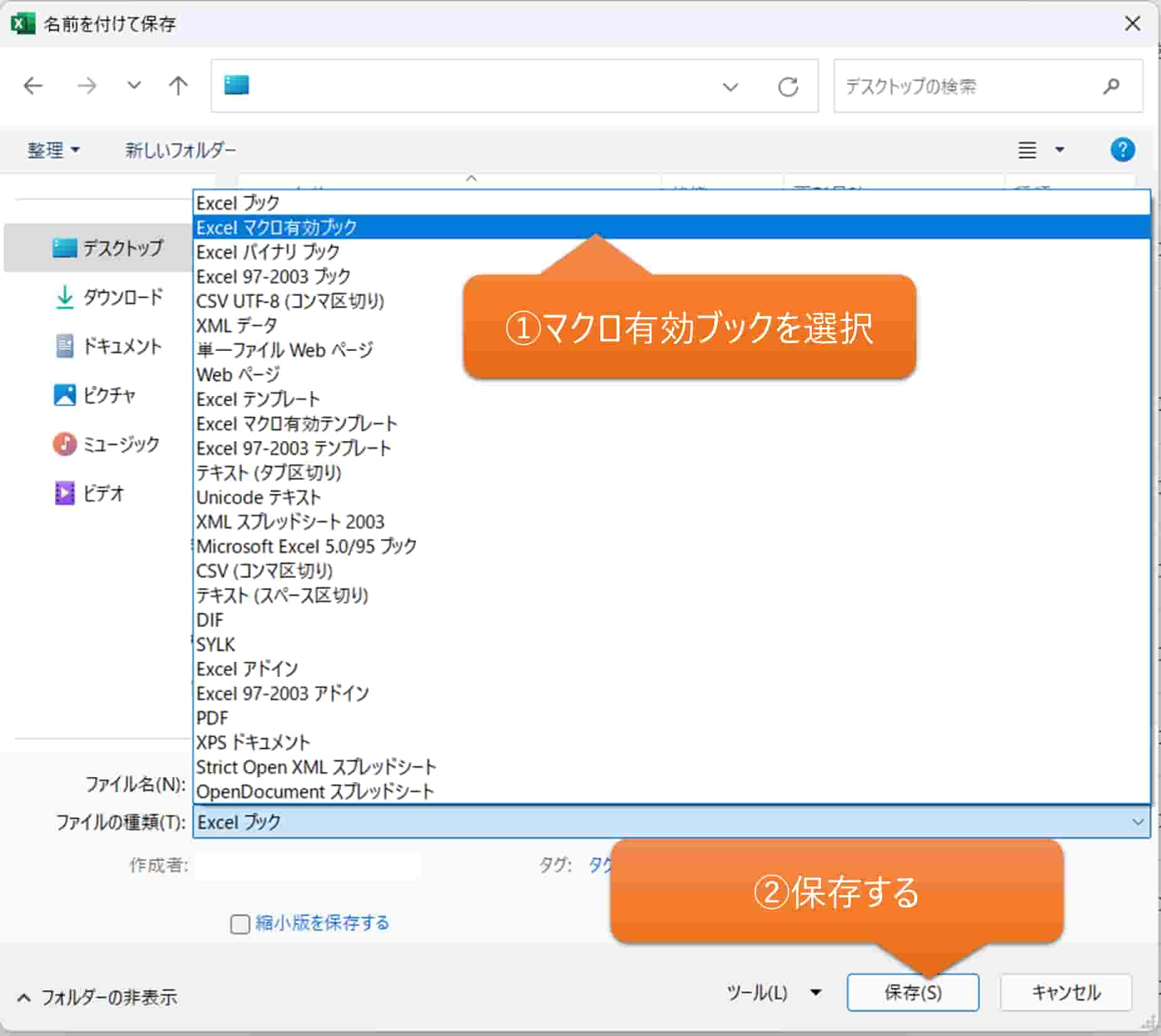Choose Excel ブック file type

click(672, 202)
